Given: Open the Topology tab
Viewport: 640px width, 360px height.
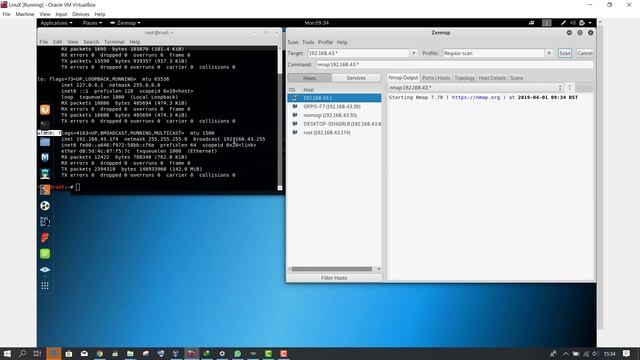Looking at the screenshot, I should (464, 78).
